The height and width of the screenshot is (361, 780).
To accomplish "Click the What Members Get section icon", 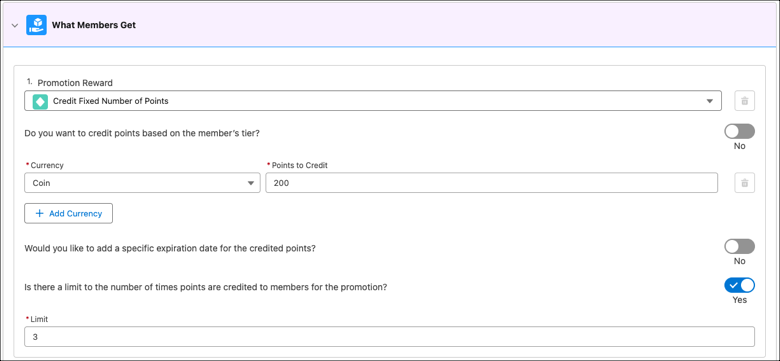I will [x=36, y=25].
